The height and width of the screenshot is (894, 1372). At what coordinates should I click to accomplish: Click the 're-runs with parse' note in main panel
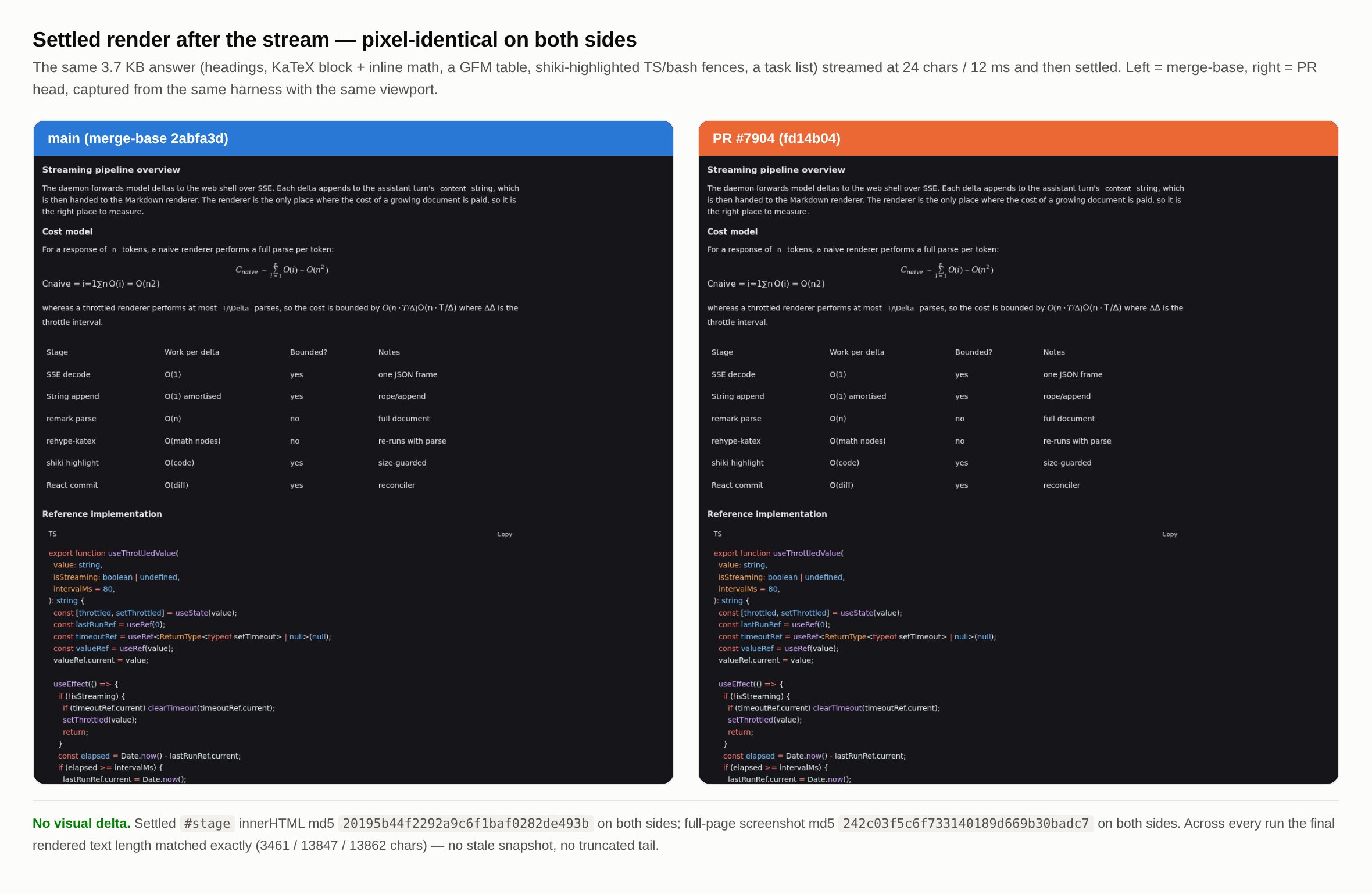point(412,441)
